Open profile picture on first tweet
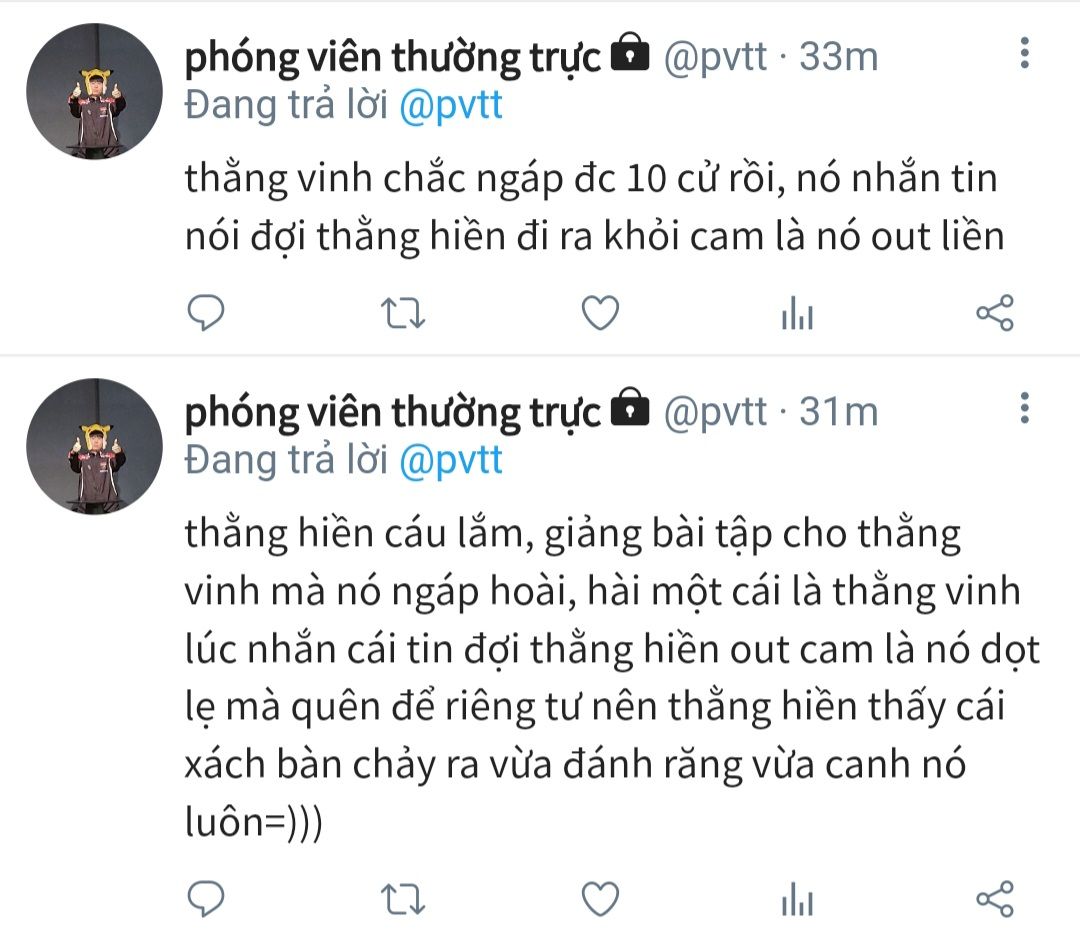 (94, 91)
